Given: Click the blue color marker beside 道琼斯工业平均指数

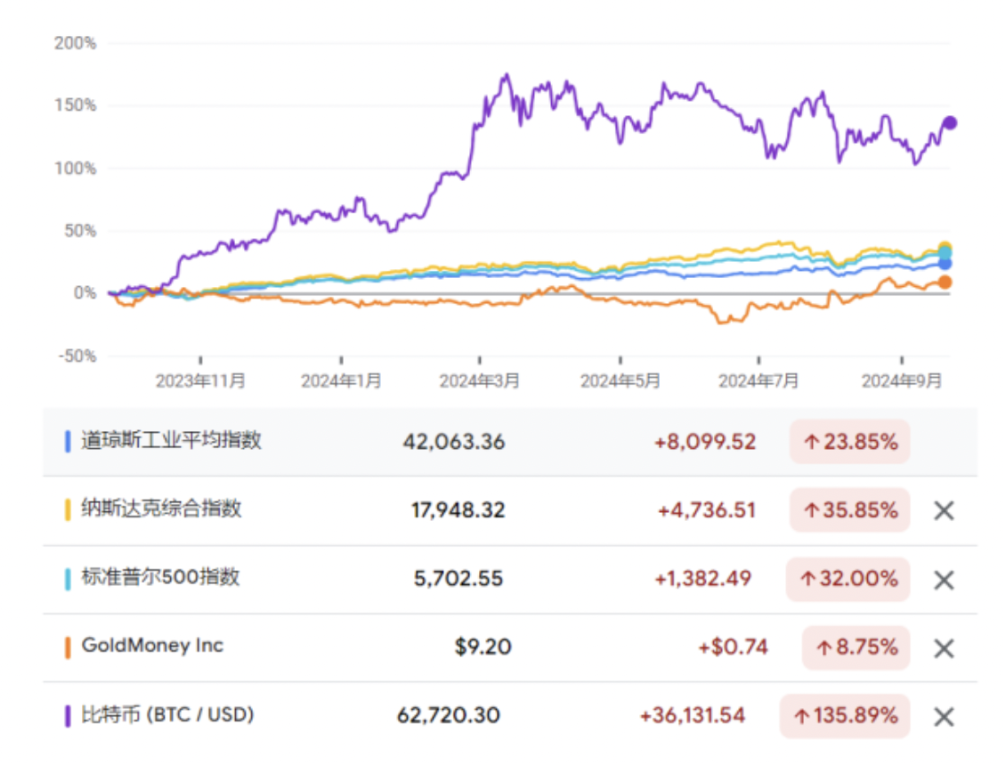Looking at the screenshot, I should [67, 441].
